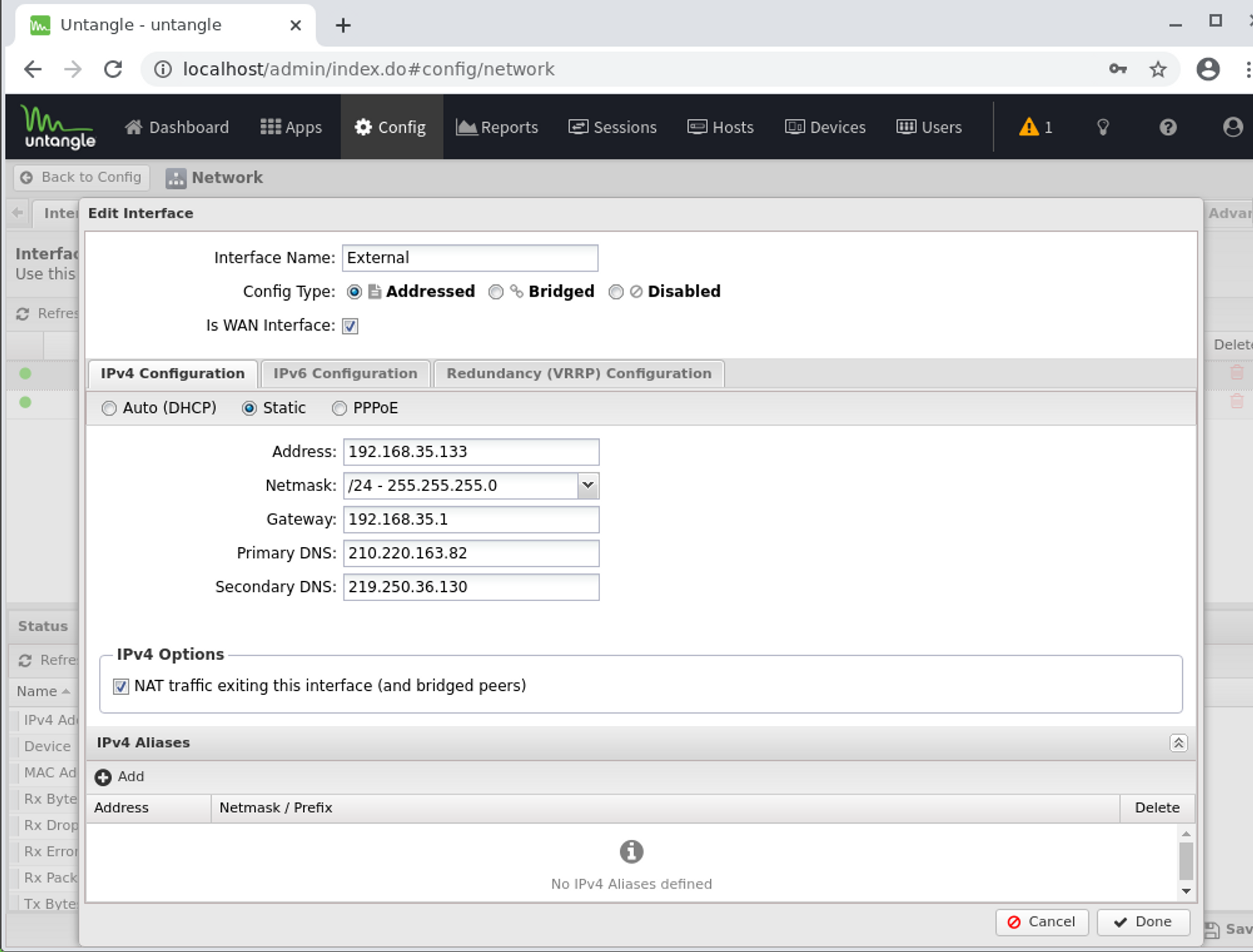Click the alert warning triangle icon
The image size is (1253, 952).
click(x=1028, y=127)
